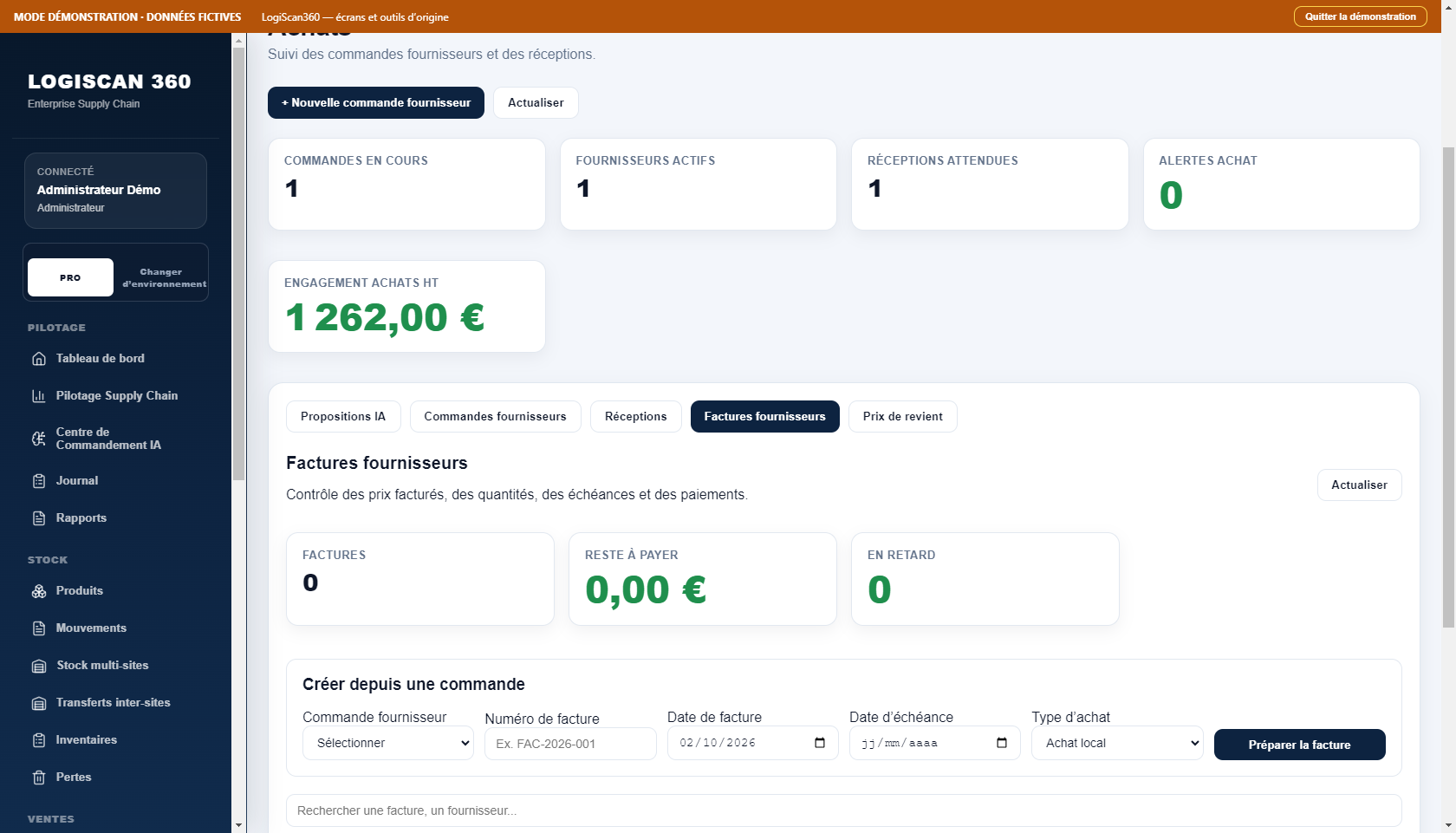The height and width of the screenshot is (833, 1456).
Task: Click Changer d'environnement switch
Action: pos(164,277)
